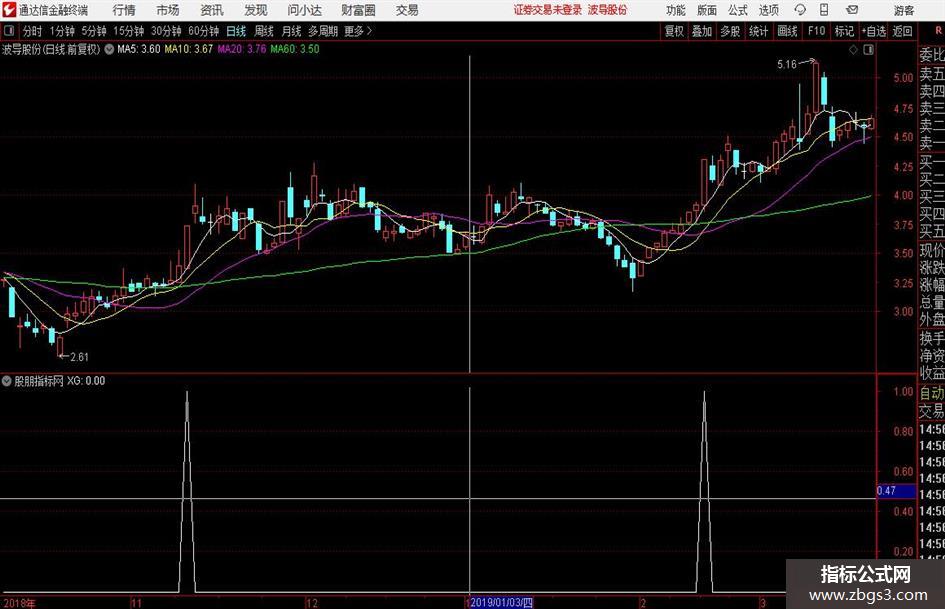Click the 波导股份 stock name in title bar
Viewport: 945px width, 609px height.
coord(607,10)
